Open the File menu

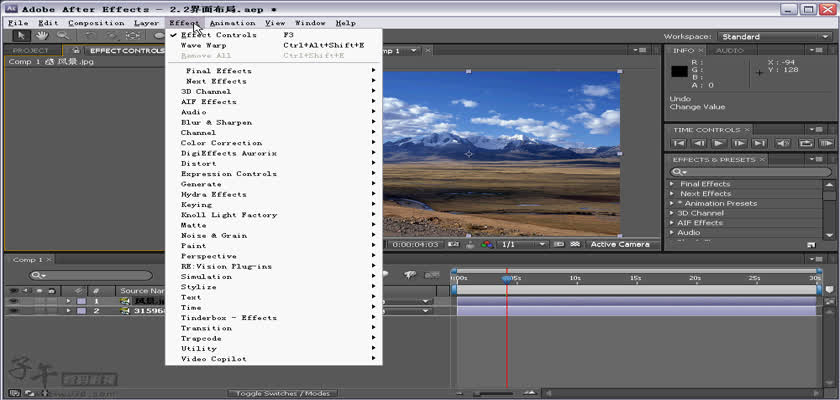(x=18, y=23)
